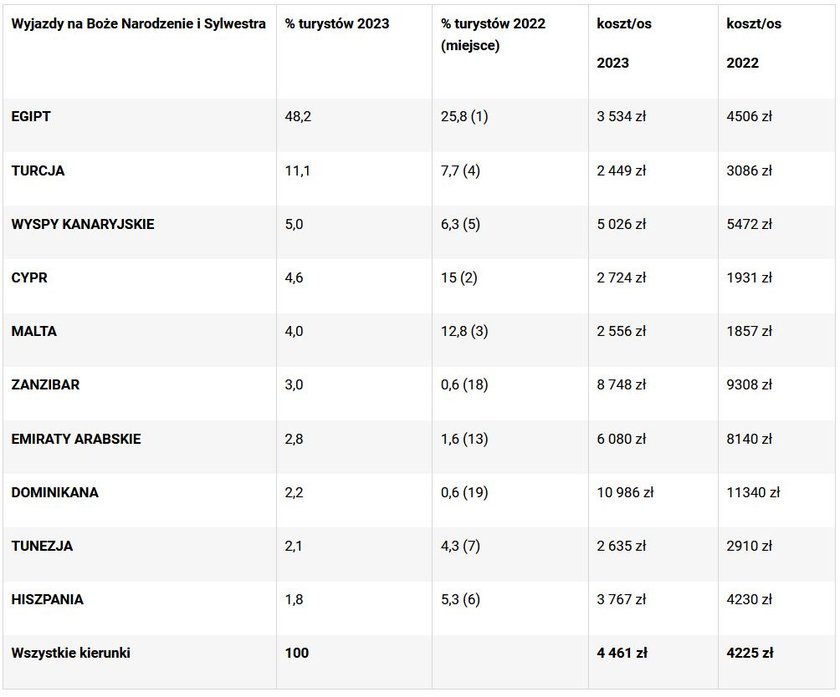Click the TUNEZJA row label

pos(42,546)
